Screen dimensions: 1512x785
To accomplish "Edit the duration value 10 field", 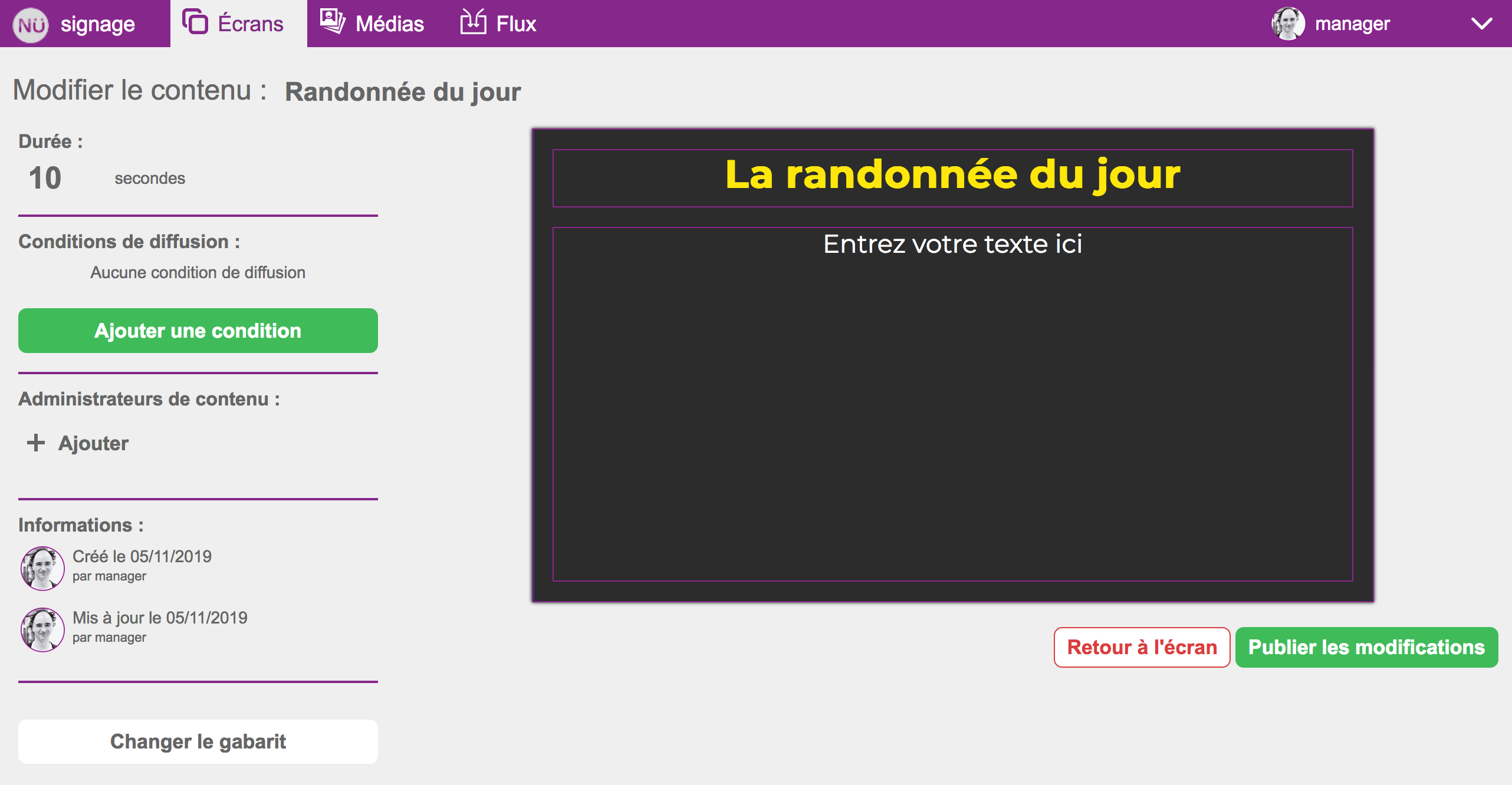I will tap(45, 178).
